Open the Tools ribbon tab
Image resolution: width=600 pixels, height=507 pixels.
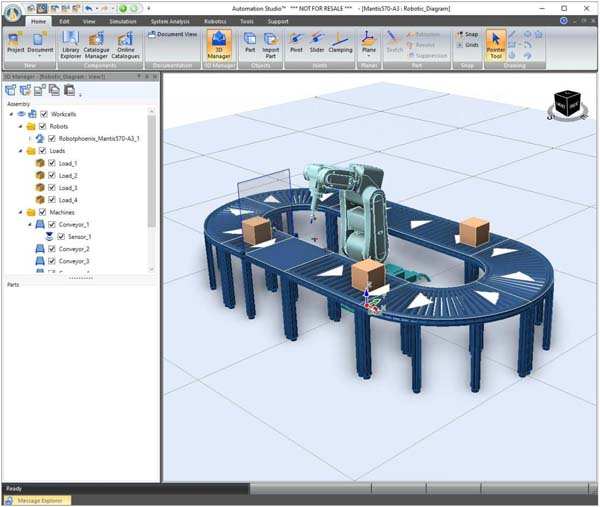pyautogui.click(x=247, y=21)
